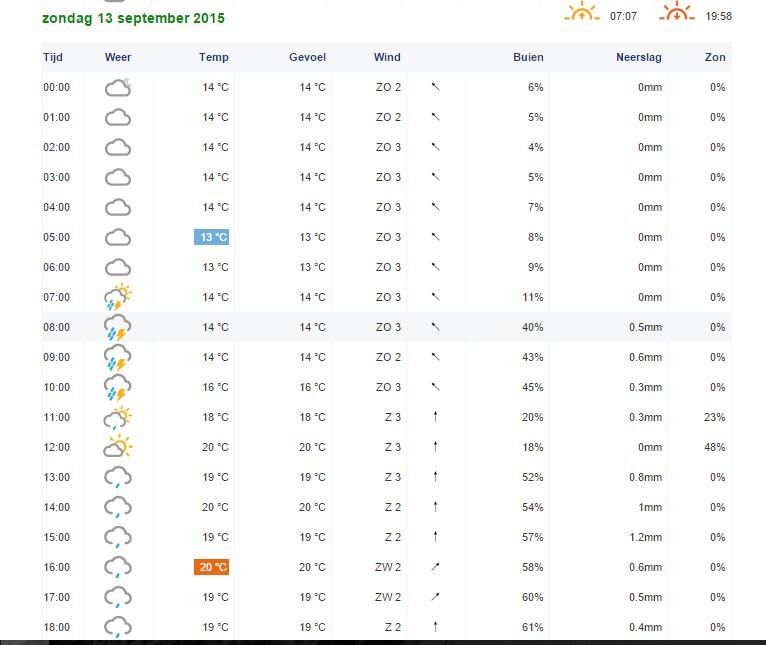Click the Buien column header
This screenshot has height=645, width=766.
528,57
